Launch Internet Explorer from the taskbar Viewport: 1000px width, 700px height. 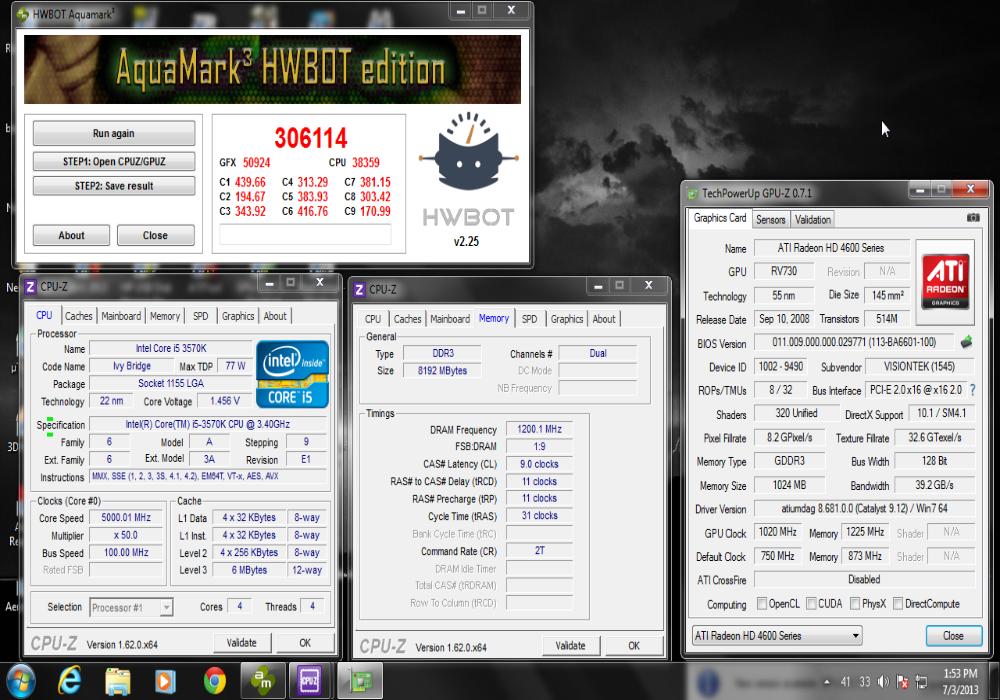(x=70, y=681)
